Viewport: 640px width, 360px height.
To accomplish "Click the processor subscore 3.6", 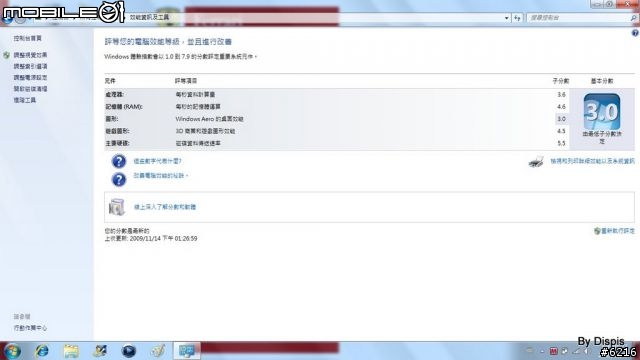I will 561,94.
